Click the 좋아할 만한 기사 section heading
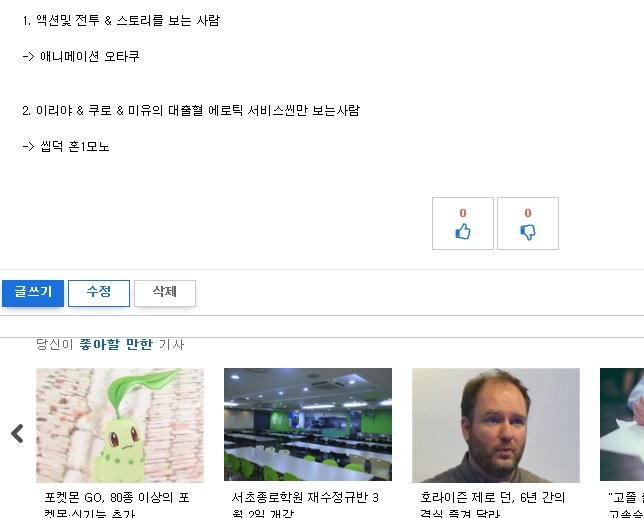The image size is (644, 518). [110, 344]
